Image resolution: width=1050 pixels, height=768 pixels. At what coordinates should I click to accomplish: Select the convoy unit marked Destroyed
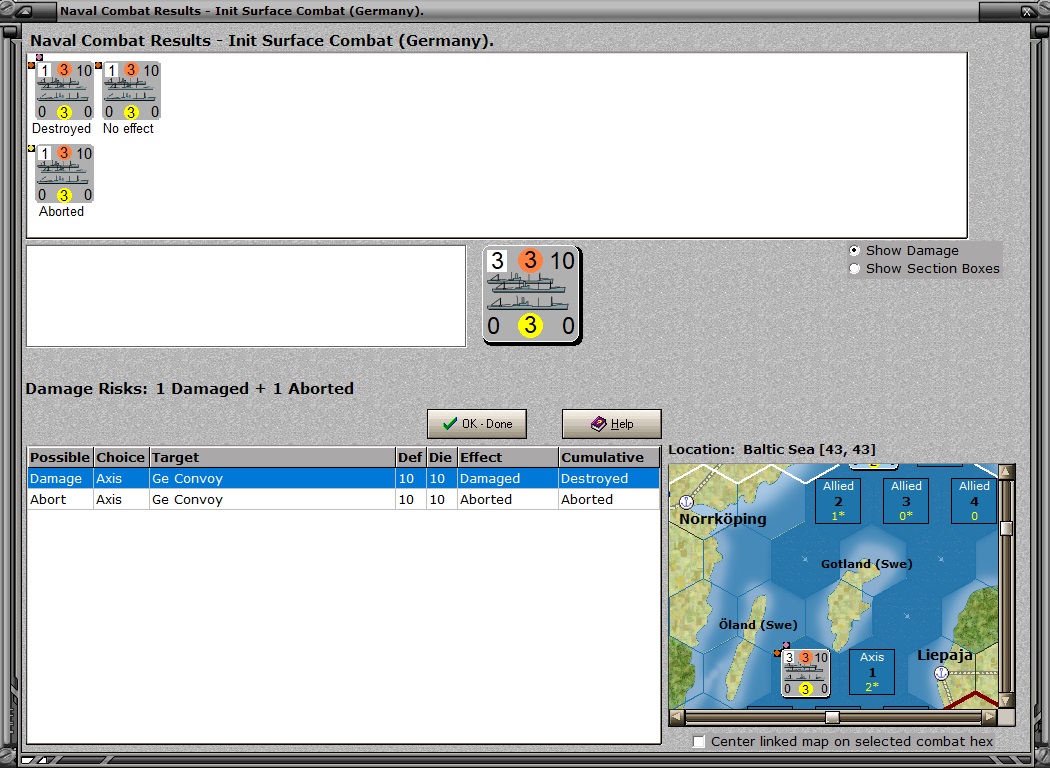pos(64,91)
